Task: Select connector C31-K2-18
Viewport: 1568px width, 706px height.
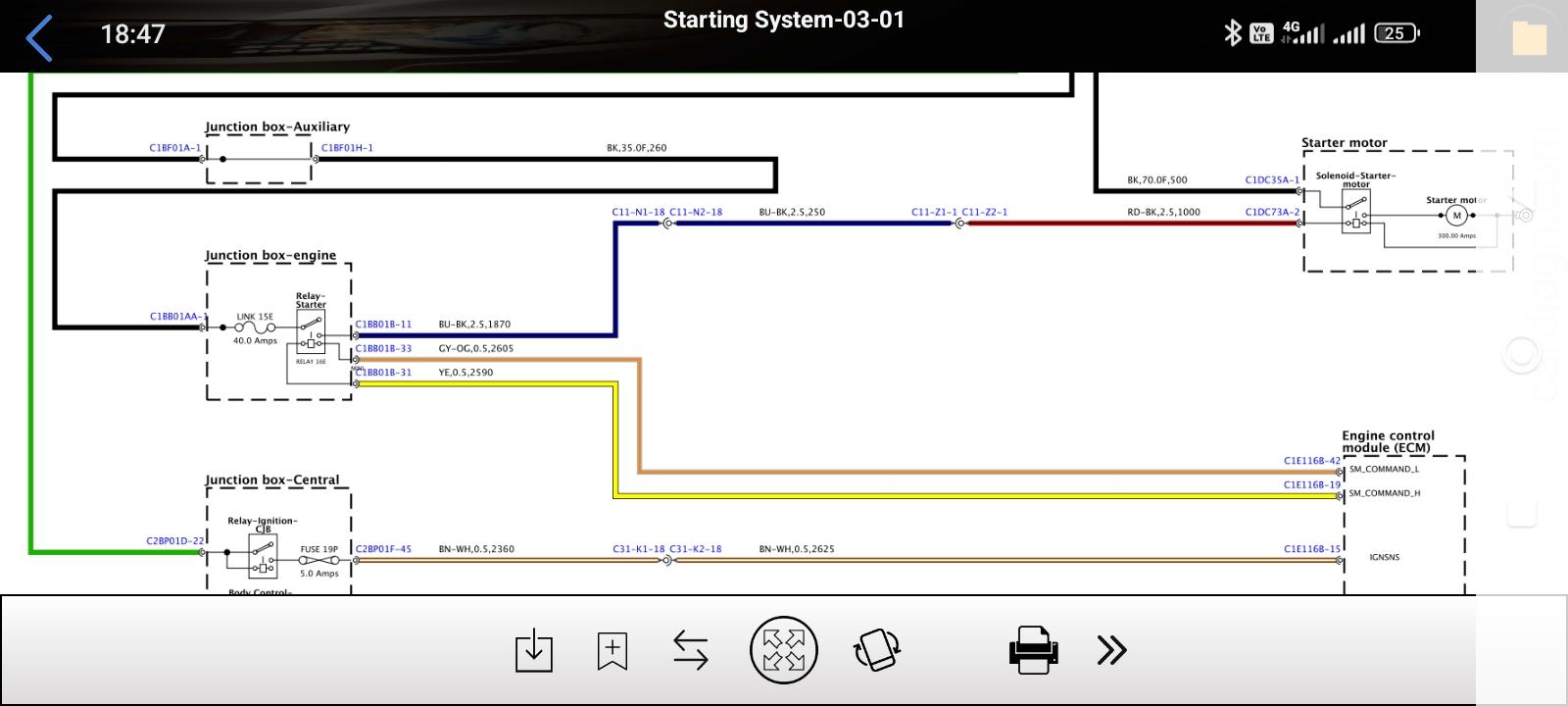Action: pyautogui.click(x=696, y=550)
